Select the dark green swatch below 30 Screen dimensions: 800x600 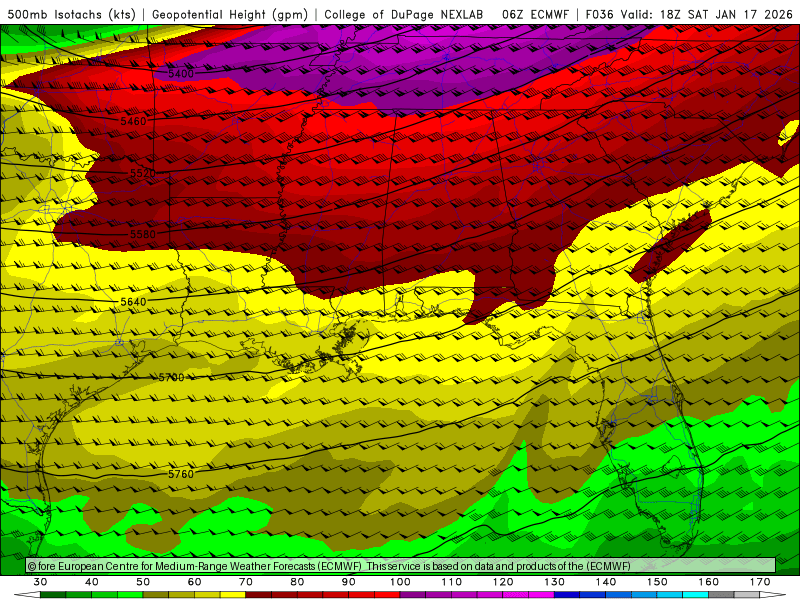pyautogui.click(x=53, y=595)
